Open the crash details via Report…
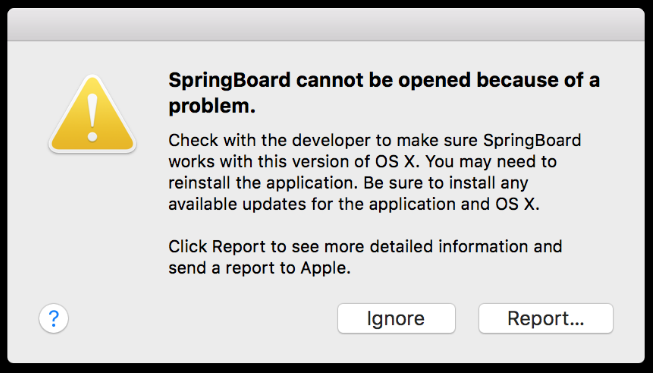This screenshot has height=373, width=653. (x=546, y=318)
